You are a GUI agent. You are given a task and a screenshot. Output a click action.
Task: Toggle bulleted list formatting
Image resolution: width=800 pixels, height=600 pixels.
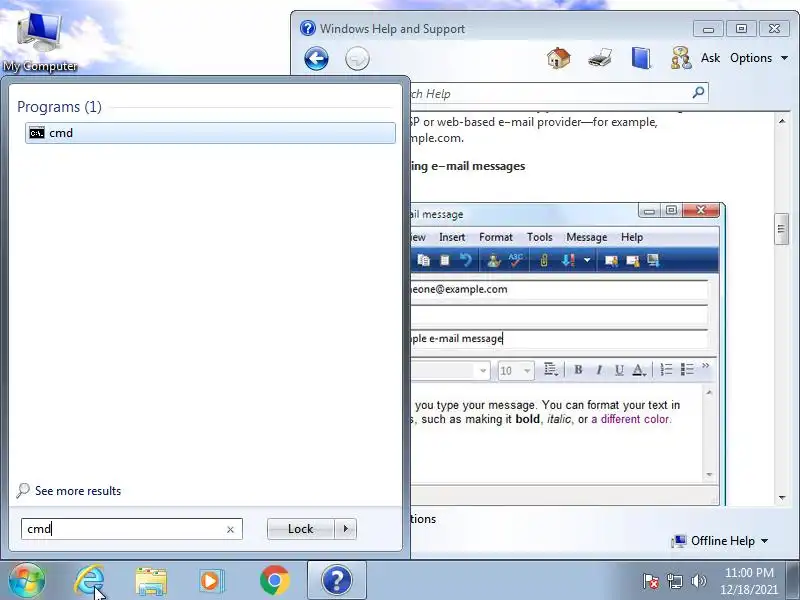687,369
